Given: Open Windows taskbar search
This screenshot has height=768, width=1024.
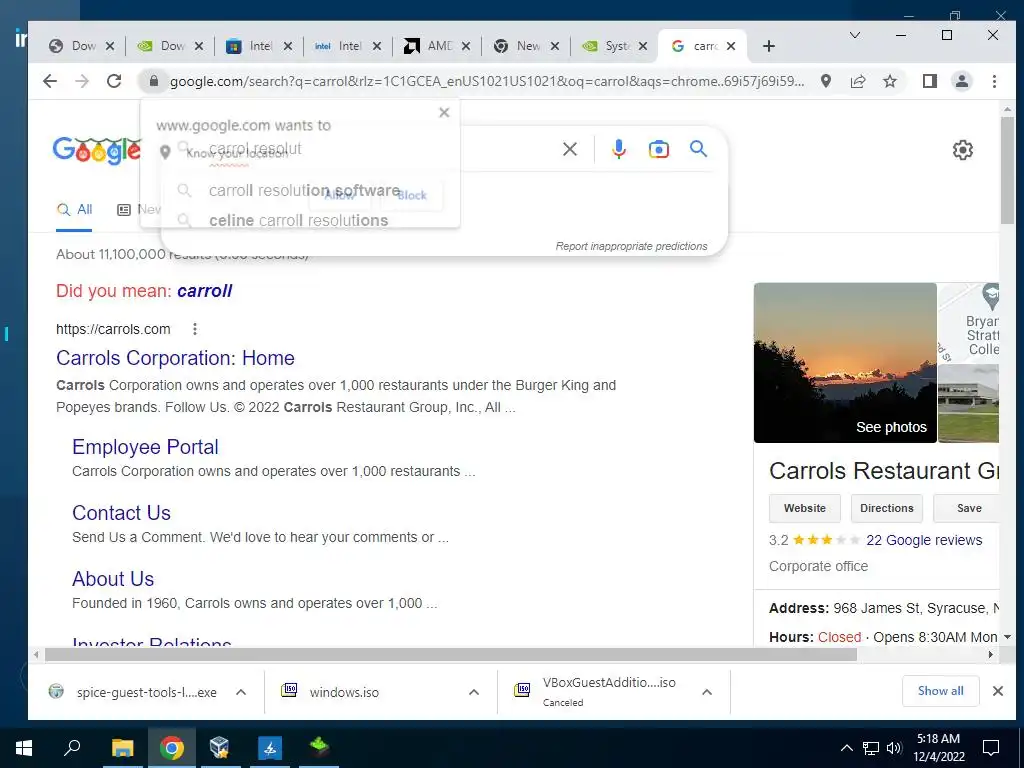Looking at the screenshot, I should click(x=72, y=748).
